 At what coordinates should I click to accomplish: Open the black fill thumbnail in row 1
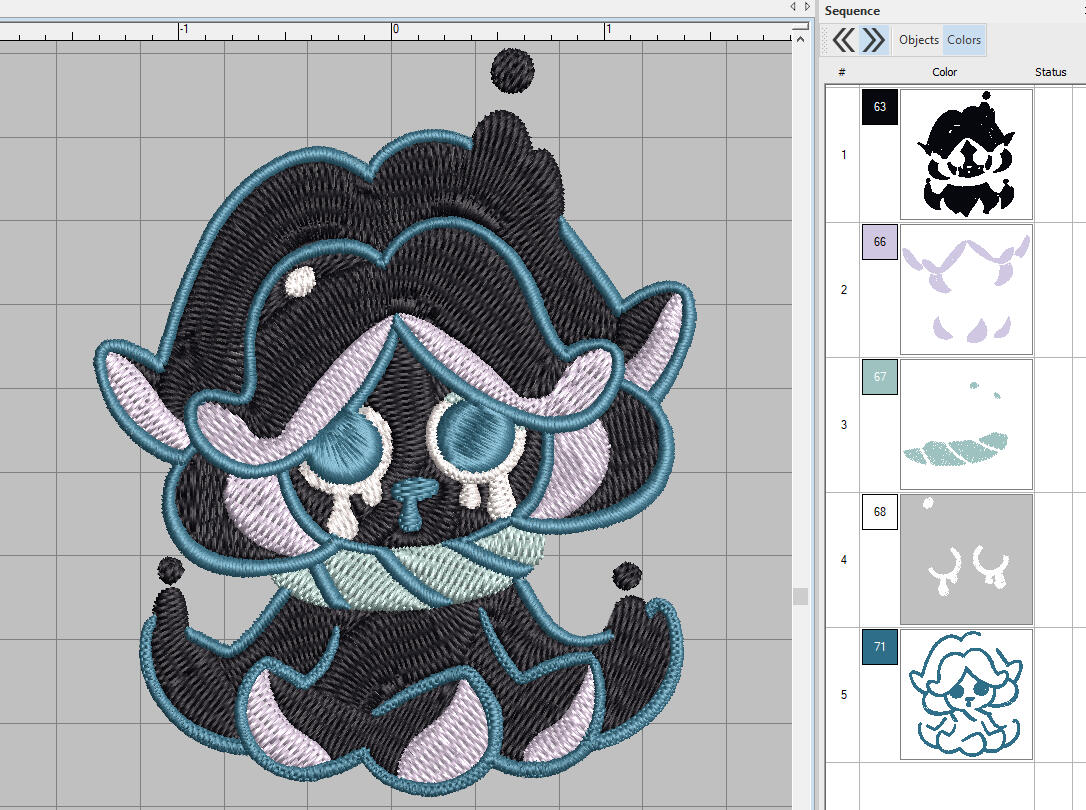966,154
